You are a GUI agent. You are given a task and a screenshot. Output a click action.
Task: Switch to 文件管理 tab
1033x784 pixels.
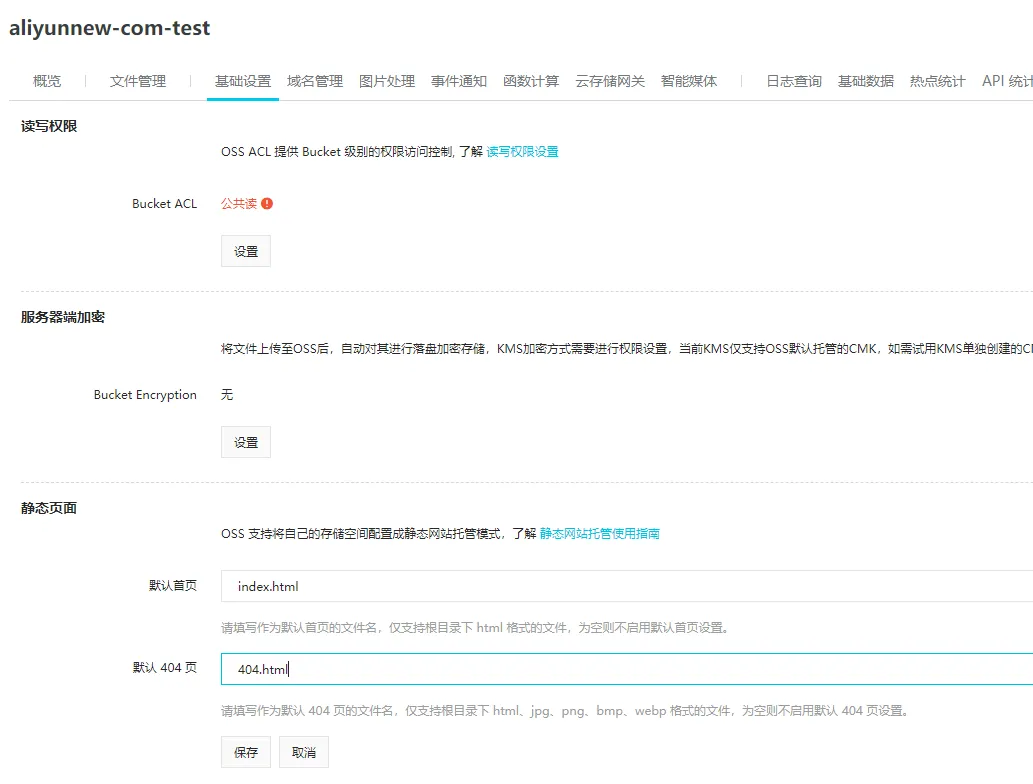pos(138,81)
